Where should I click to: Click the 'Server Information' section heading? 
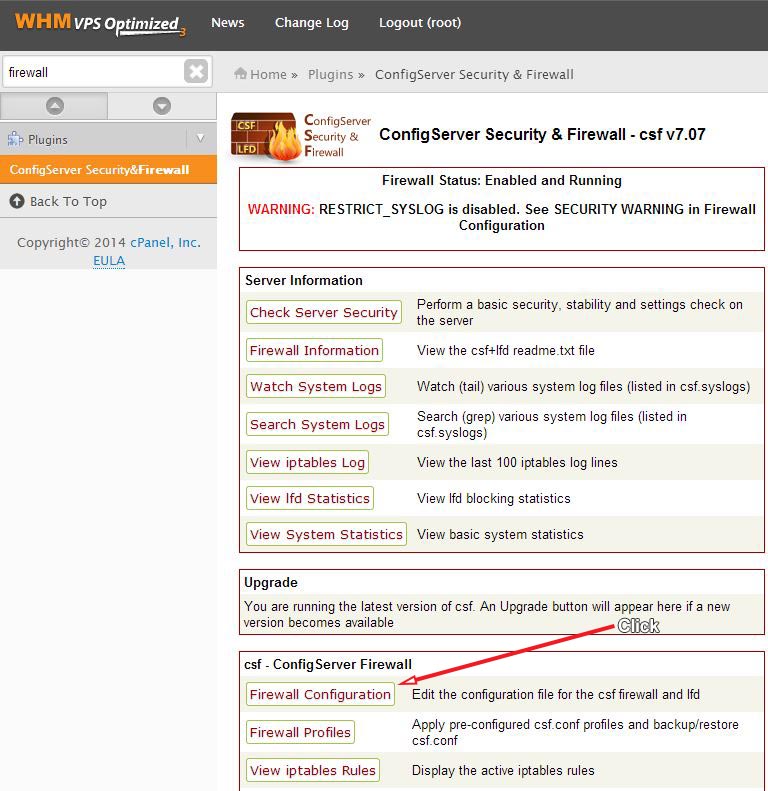click(304, 280)
